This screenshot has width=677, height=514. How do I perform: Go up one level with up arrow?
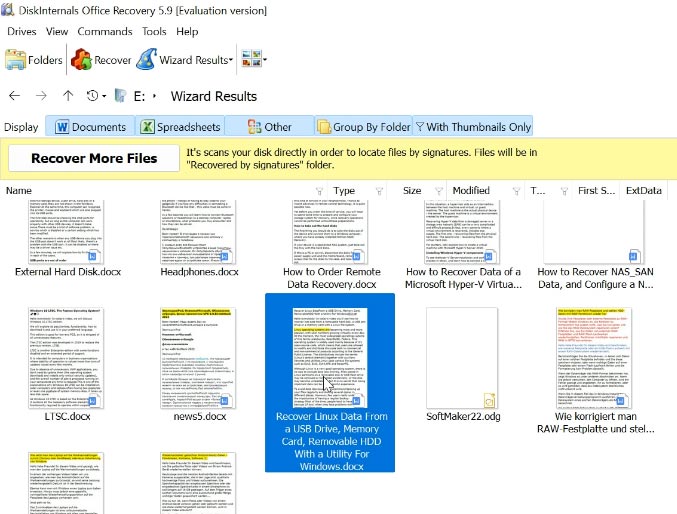click(68, 95)
